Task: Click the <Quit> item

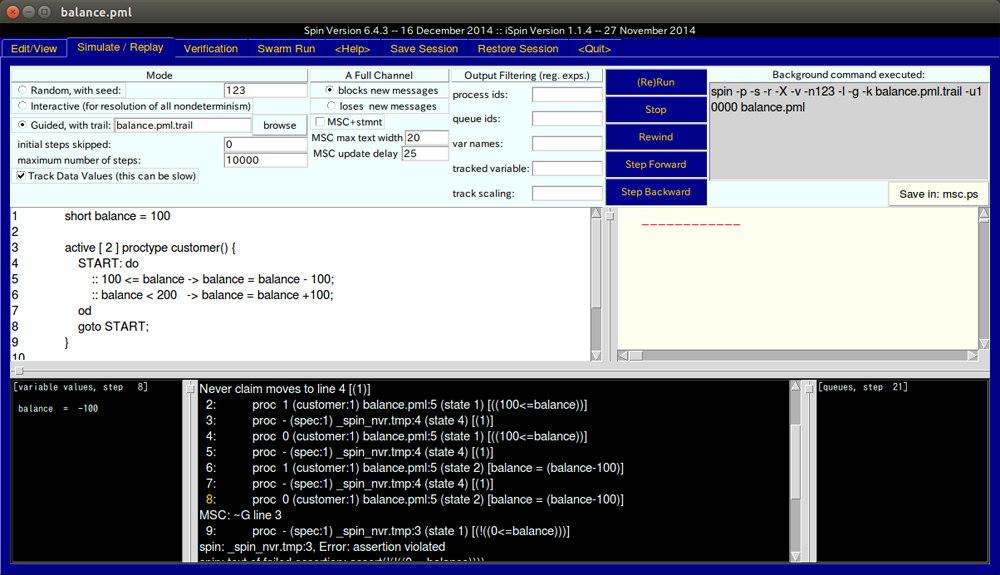Action: coord(594,48)
